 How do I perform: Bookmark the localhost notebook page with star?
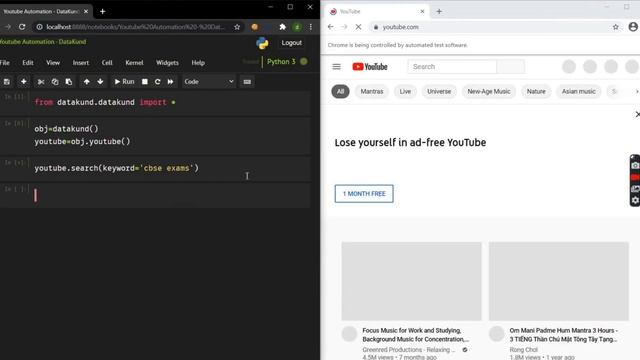(237, 27)
